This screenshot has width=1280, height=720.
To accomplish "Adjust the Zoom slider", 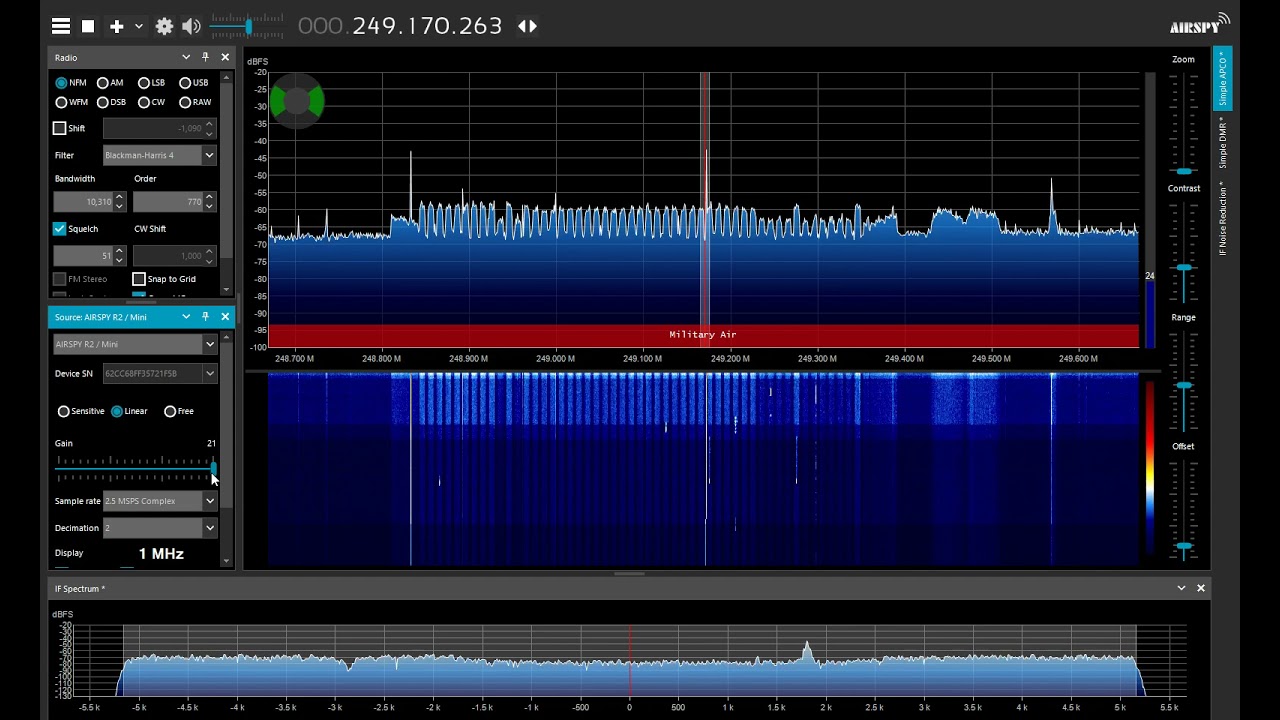I will [x=1184, y=125].
